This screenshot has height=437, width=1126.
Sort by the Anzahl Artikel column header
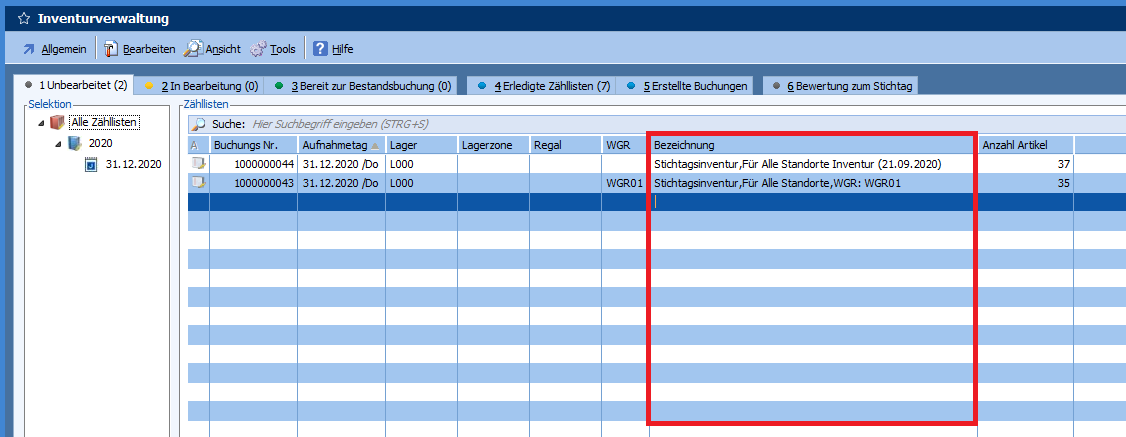click(x=1025, y=145)
